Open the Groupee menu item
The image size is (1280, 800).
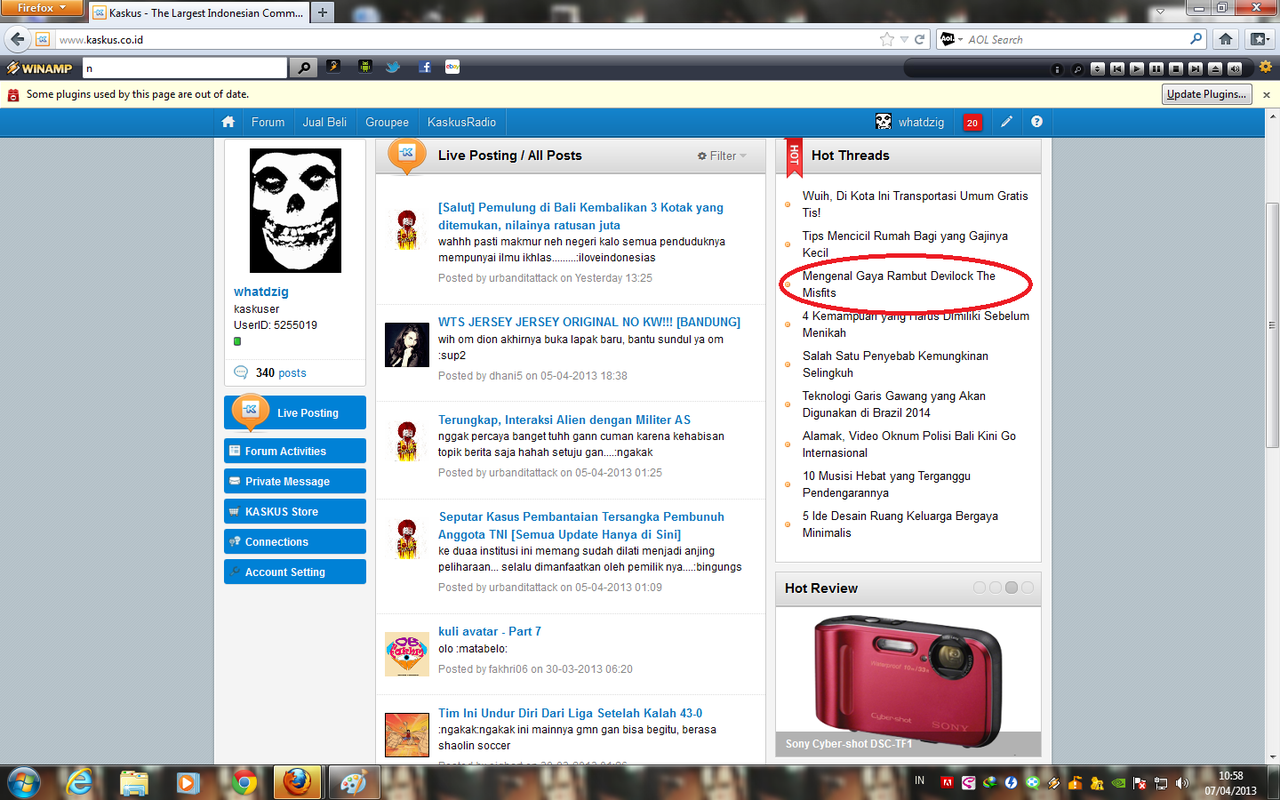coord(387,122)
